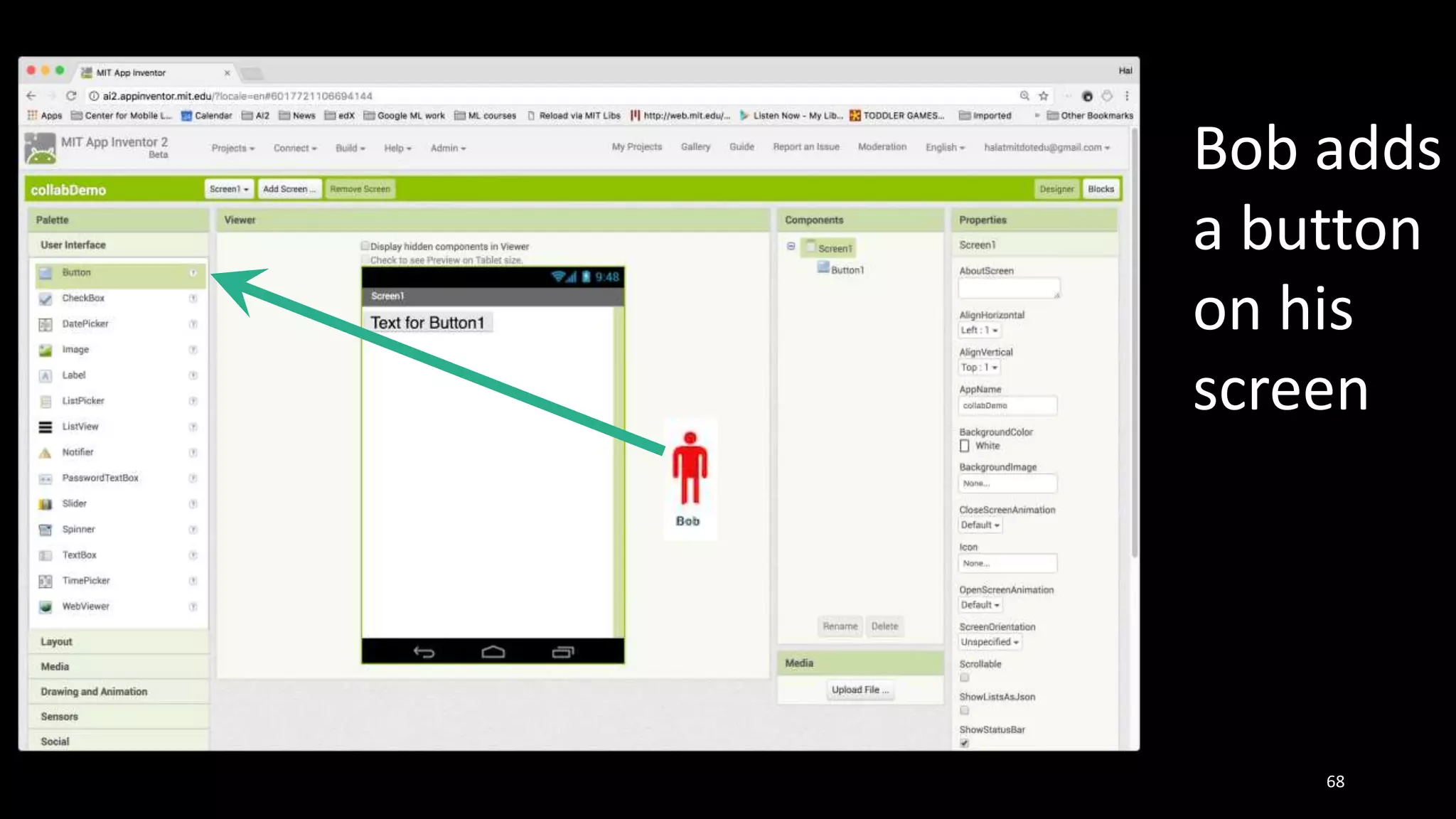
Task: Click the help icon next to CheckBox
Action: [x=193, y=299]
